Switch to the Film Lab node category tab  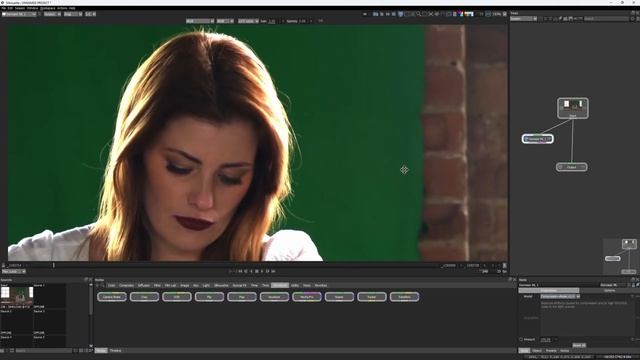[170, 285]
